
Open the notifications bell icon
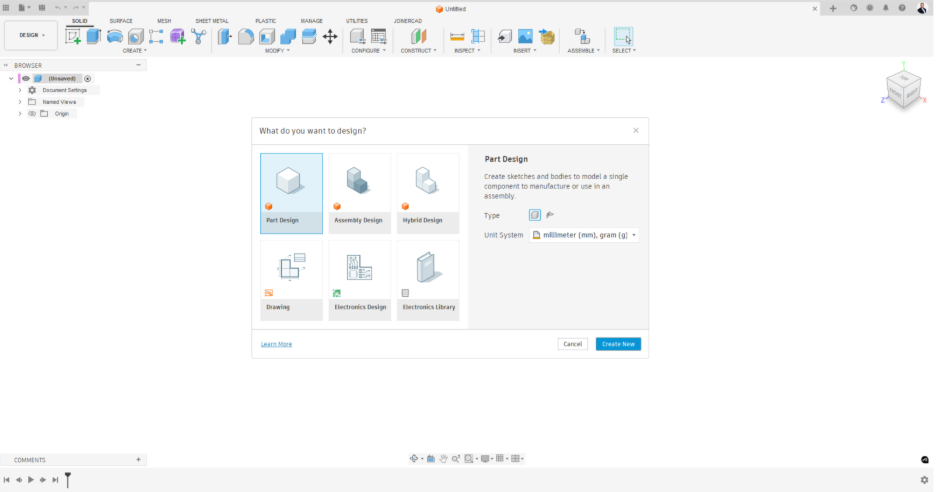886,8
